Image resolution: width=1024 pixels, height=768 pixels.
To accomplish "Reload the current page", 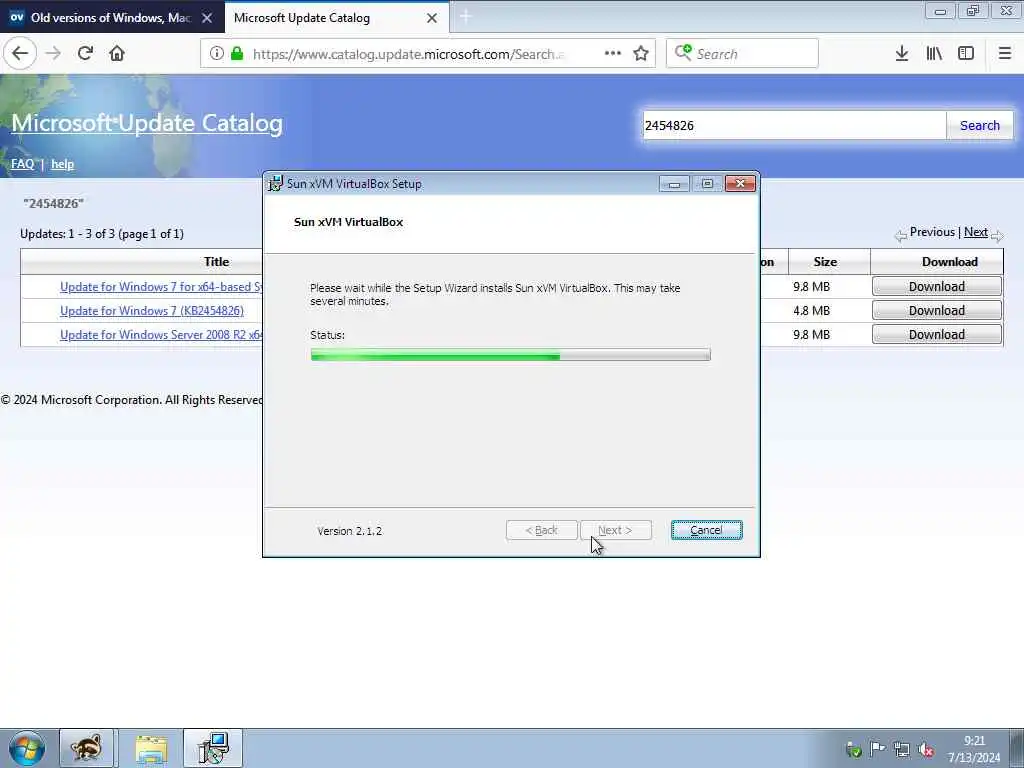I will pos(85,54).
